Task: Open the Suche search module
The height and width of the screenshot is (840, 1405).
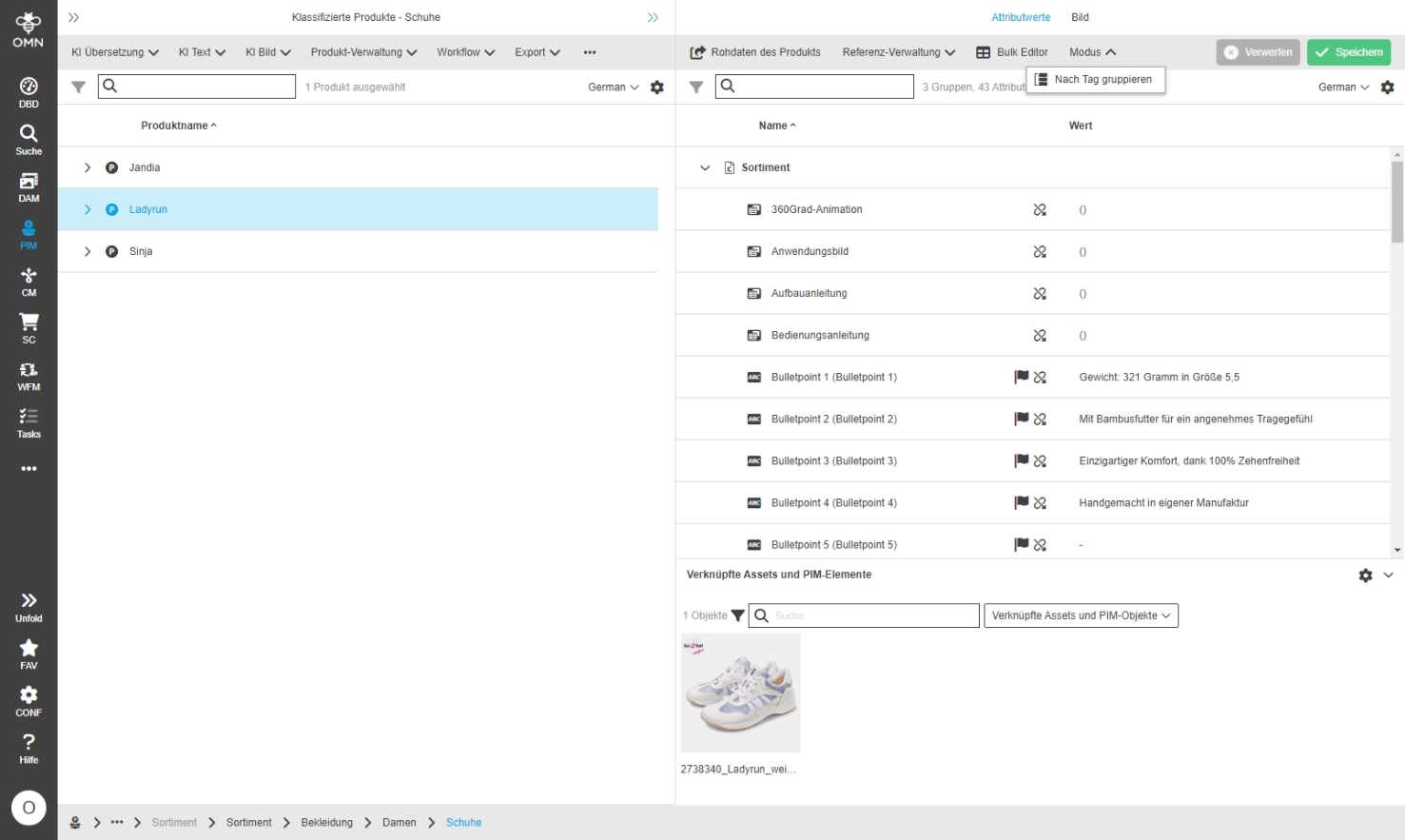Action: coord(29,140)
